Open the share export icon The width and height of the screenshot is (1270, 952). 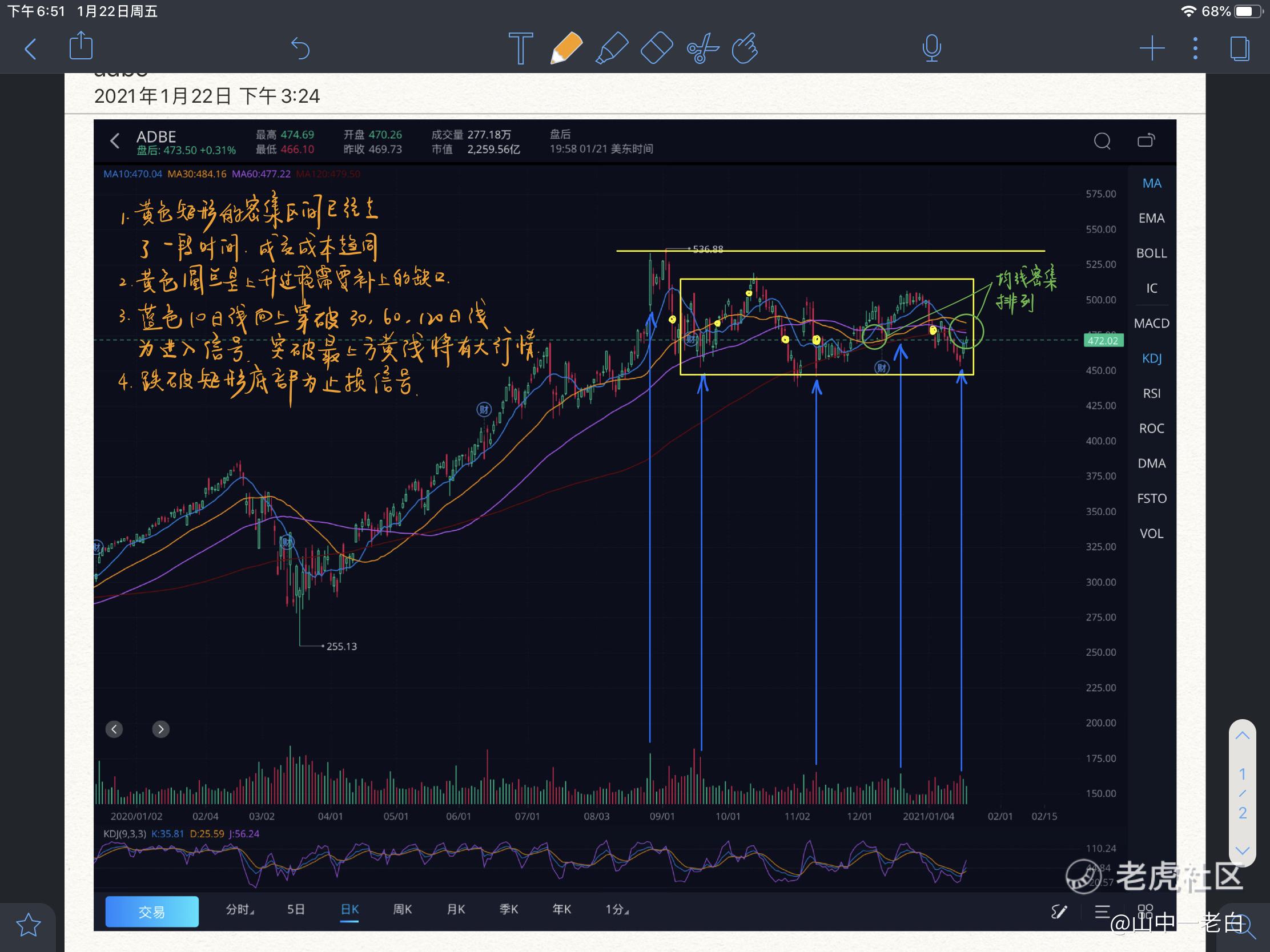(x=81, y=46)
